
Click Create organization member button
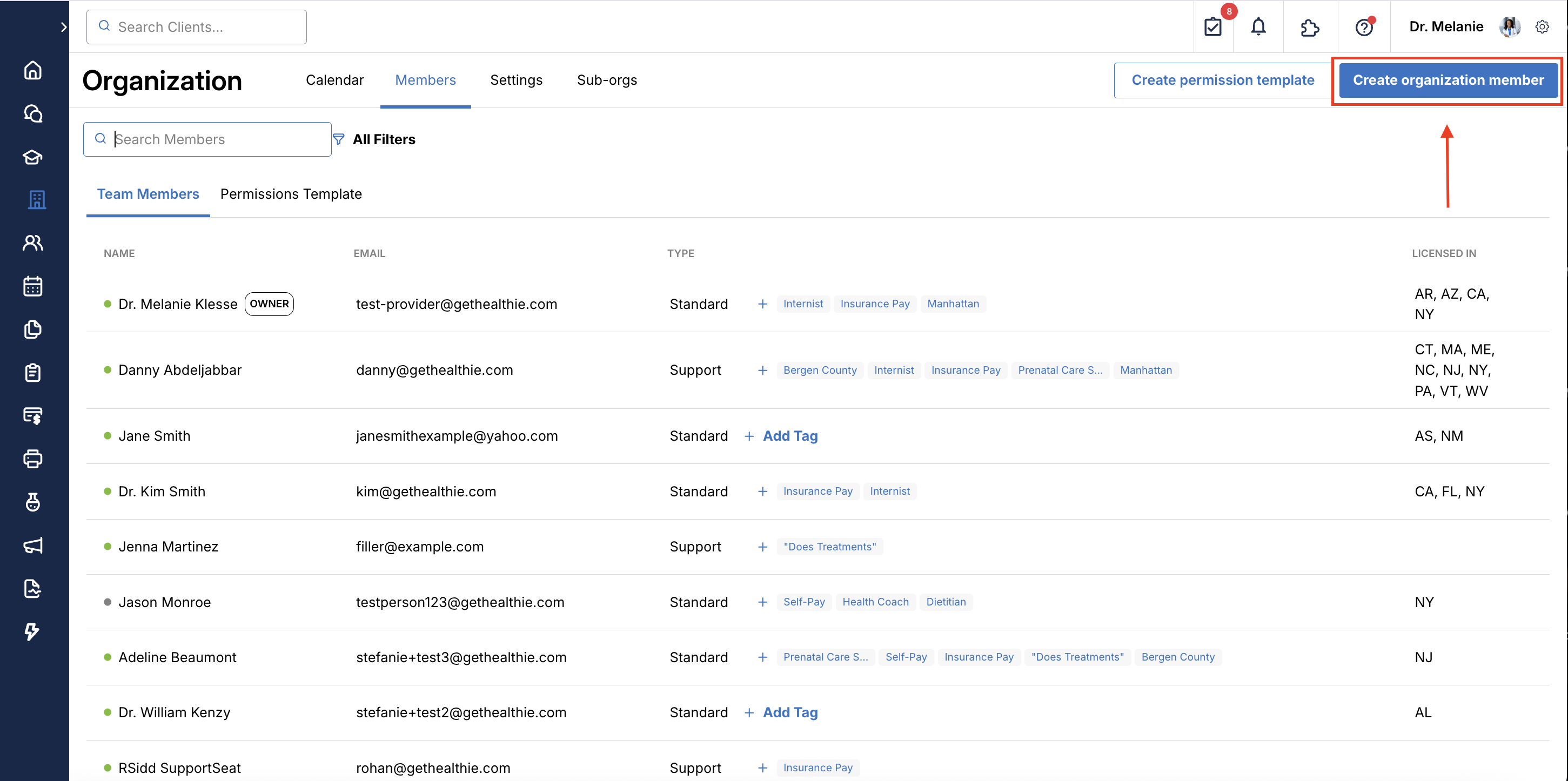(x=1448, y=80)
